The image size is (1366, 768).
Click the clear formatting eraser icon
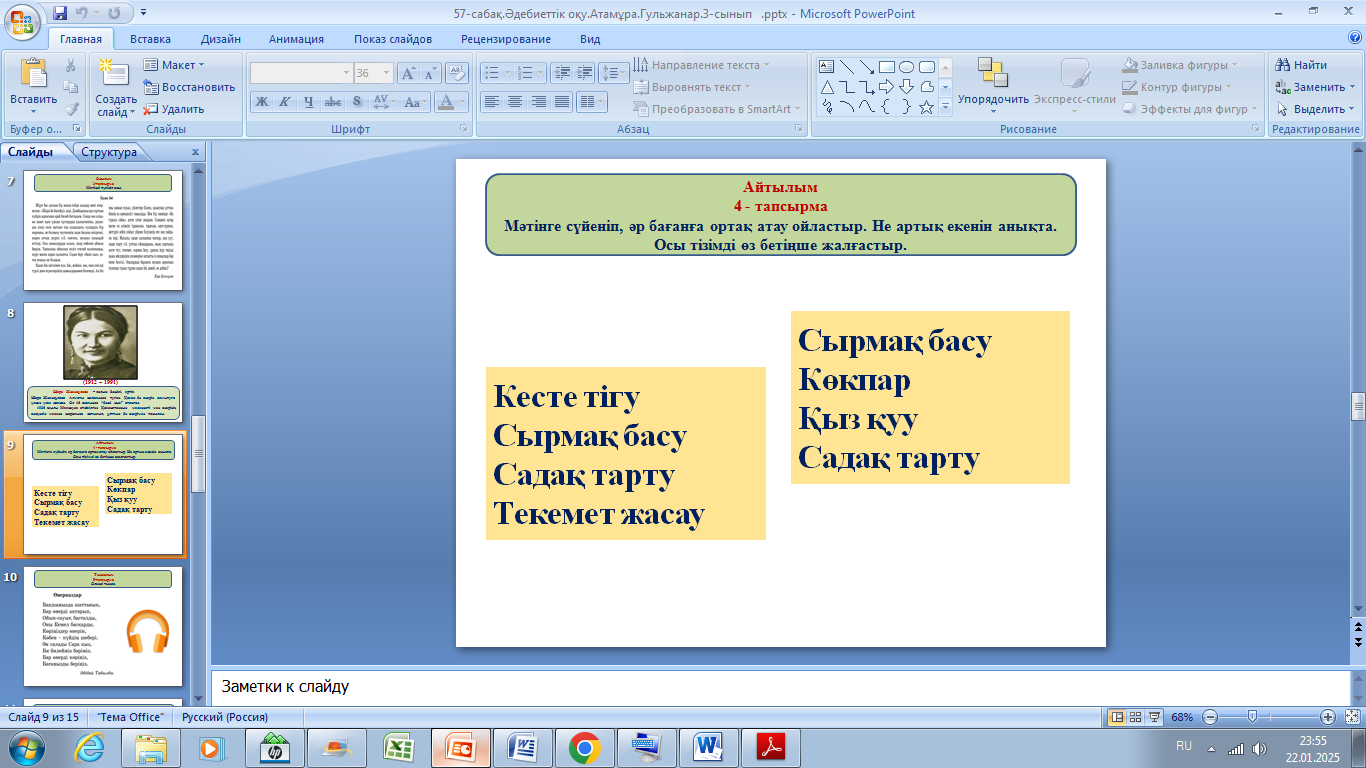point(457,72)
